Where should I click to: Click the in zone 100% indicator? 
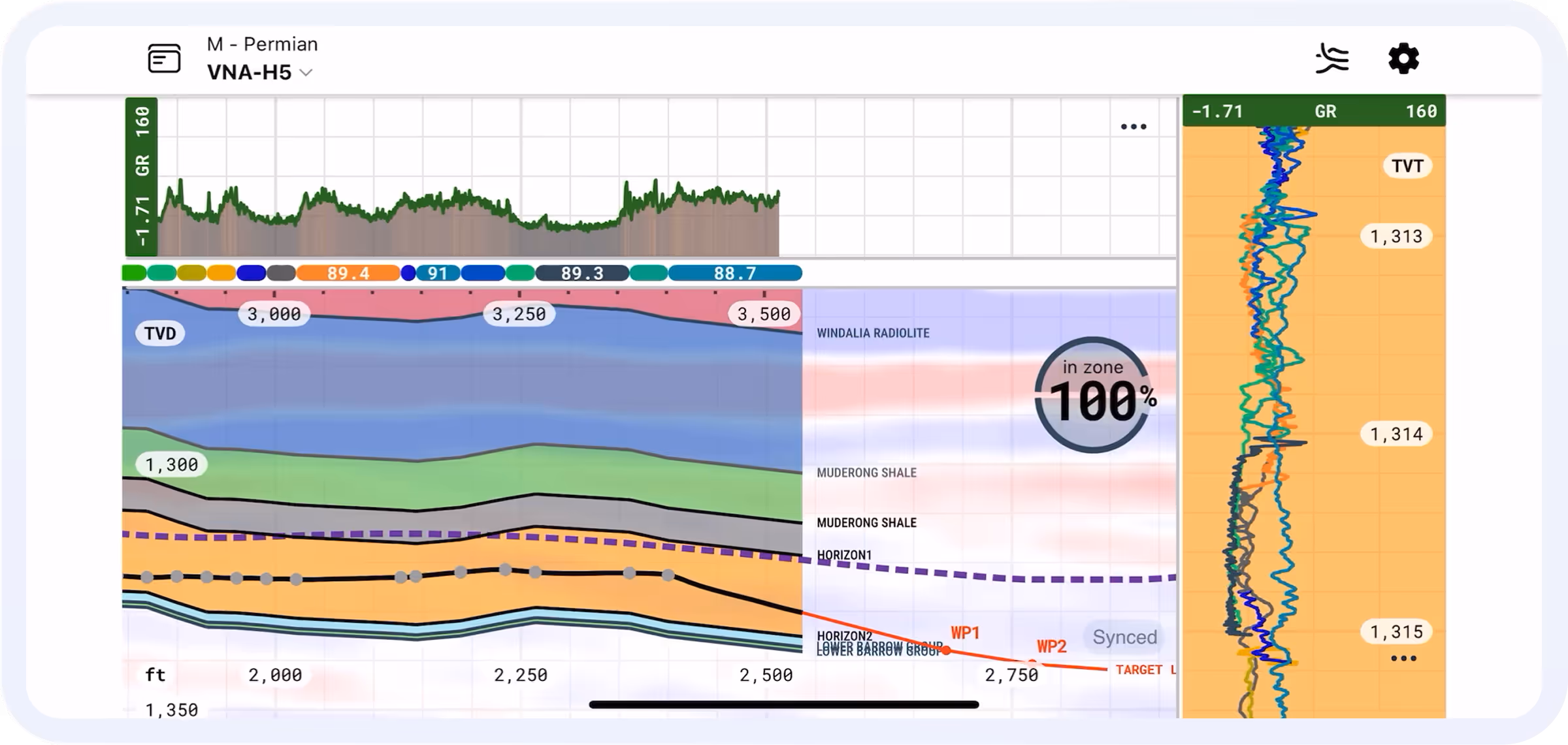pos(1092,394)
